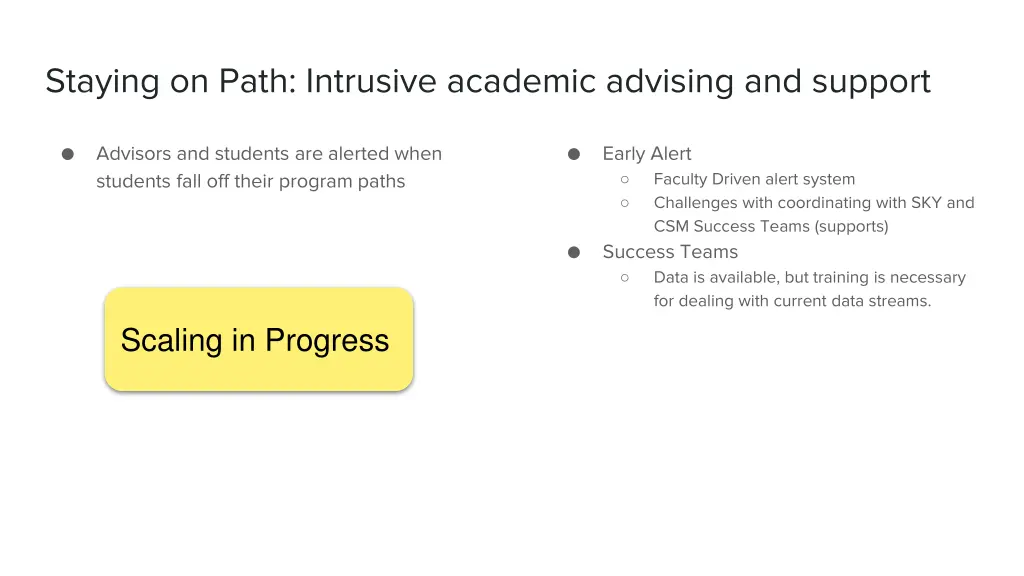Image resolution: width=1024 pixels, height=576 pixels.
Task: Select hollow bullet before Data is available
Action: click(624, 277)
